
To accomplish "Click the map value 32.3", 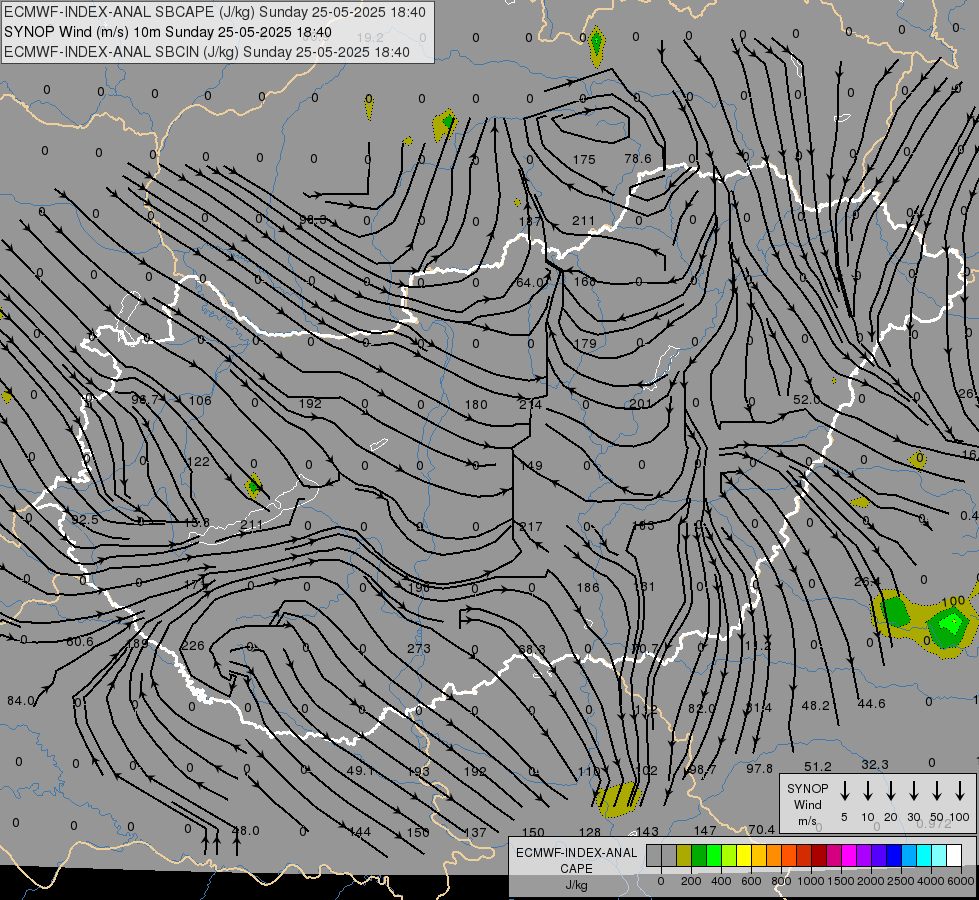I will click(x=875, y=764).
